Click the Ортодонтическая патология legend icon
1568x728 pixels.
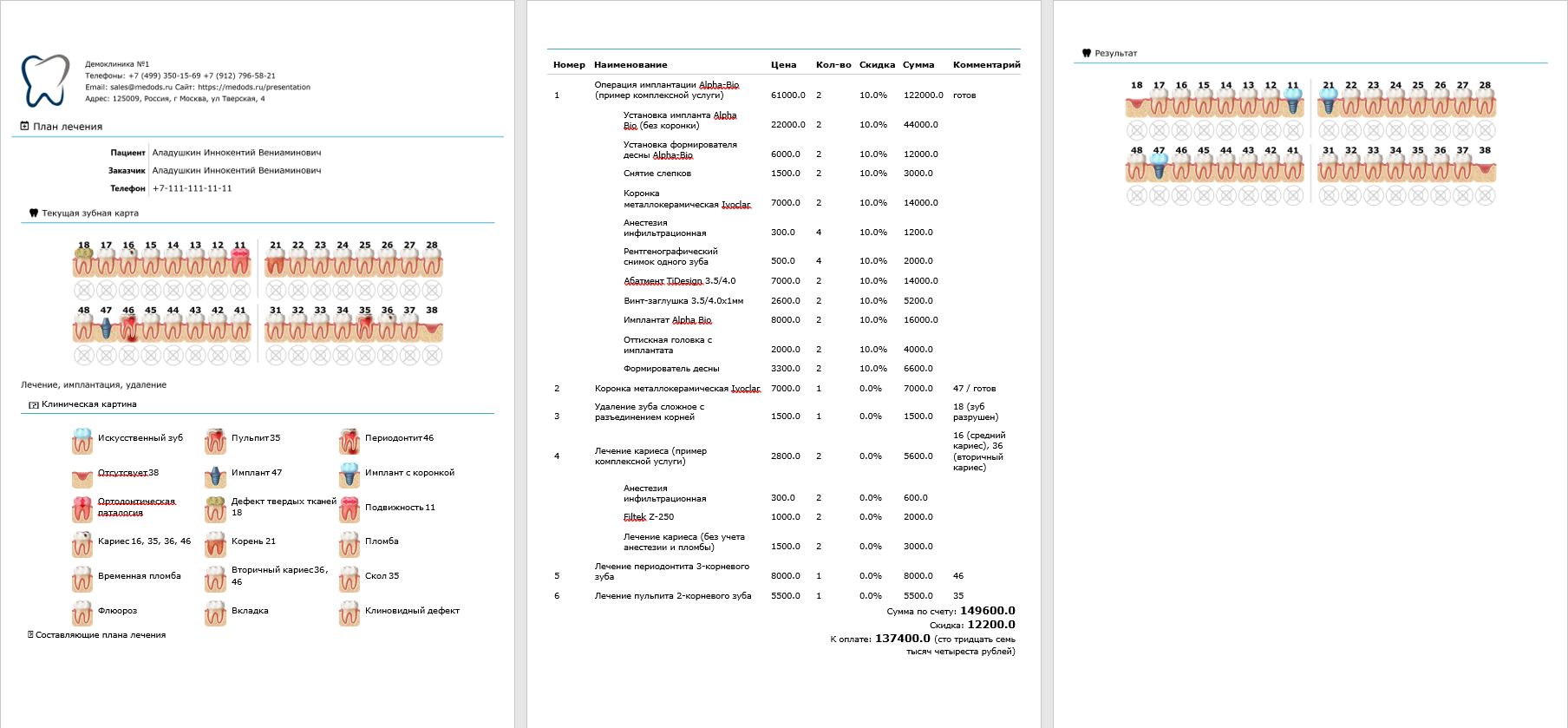(x=82, y=508)
